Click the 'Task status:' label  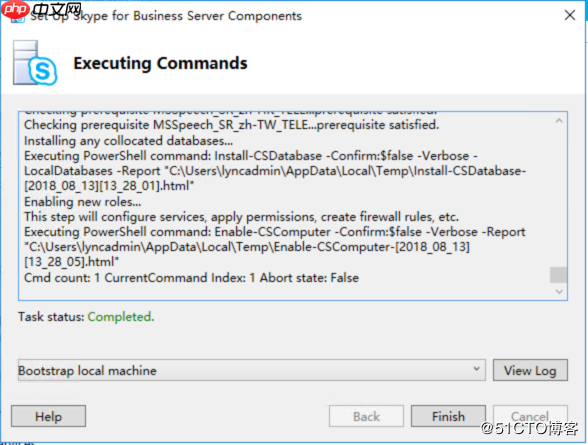click(x=51, y=317)
